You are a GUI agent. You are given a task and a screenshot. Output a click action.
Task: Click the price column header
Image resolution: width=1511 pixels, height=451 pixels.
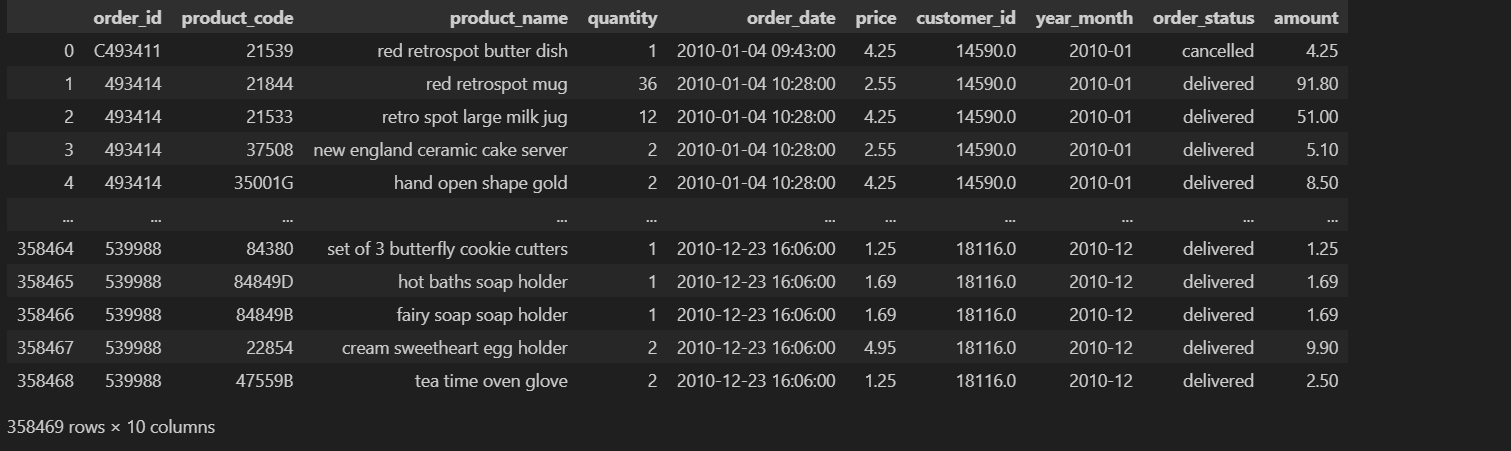pos(876,18)
